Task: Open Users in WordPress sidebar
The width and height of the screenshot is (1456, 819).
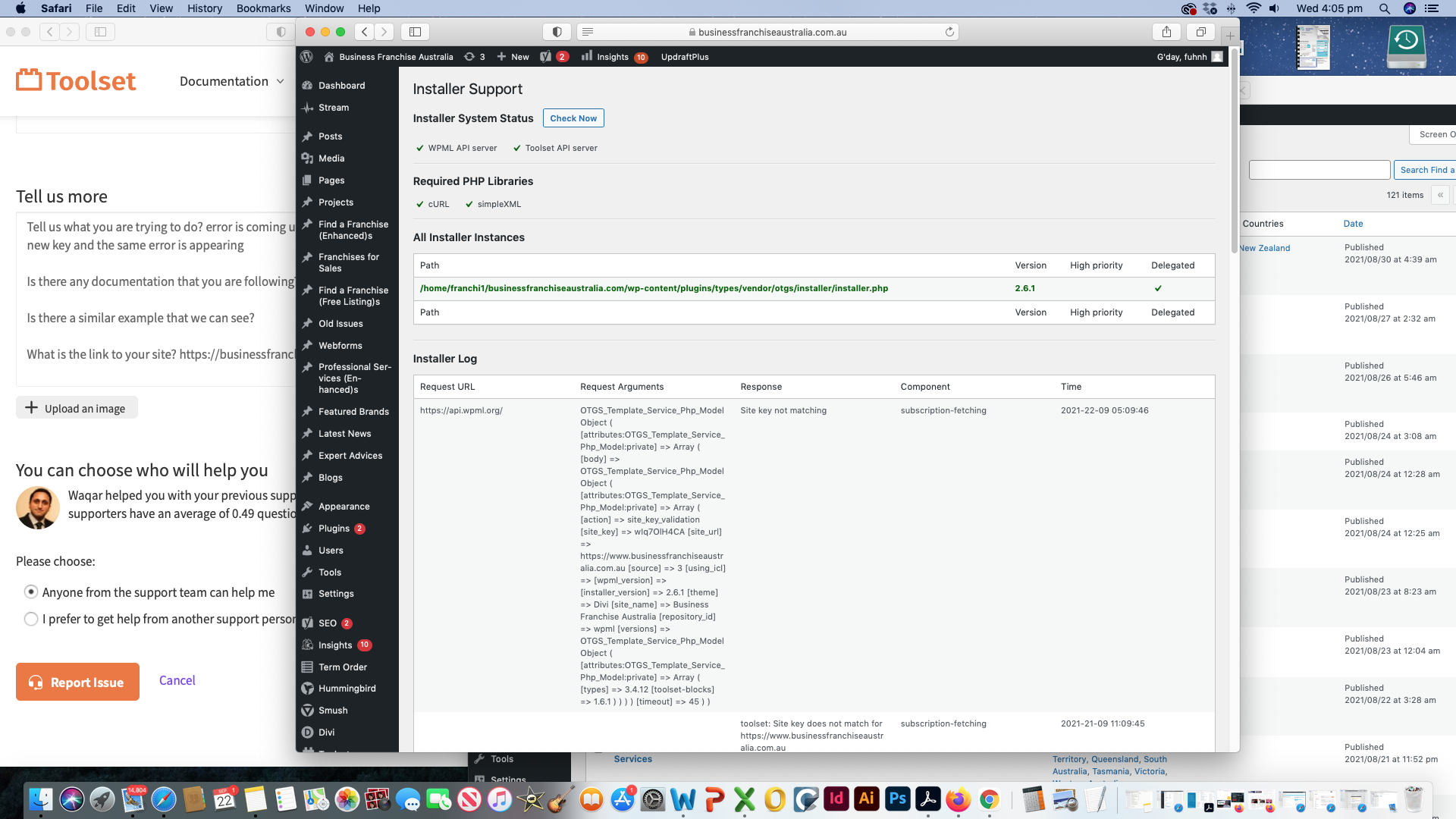Action: [x=331, y=551]
